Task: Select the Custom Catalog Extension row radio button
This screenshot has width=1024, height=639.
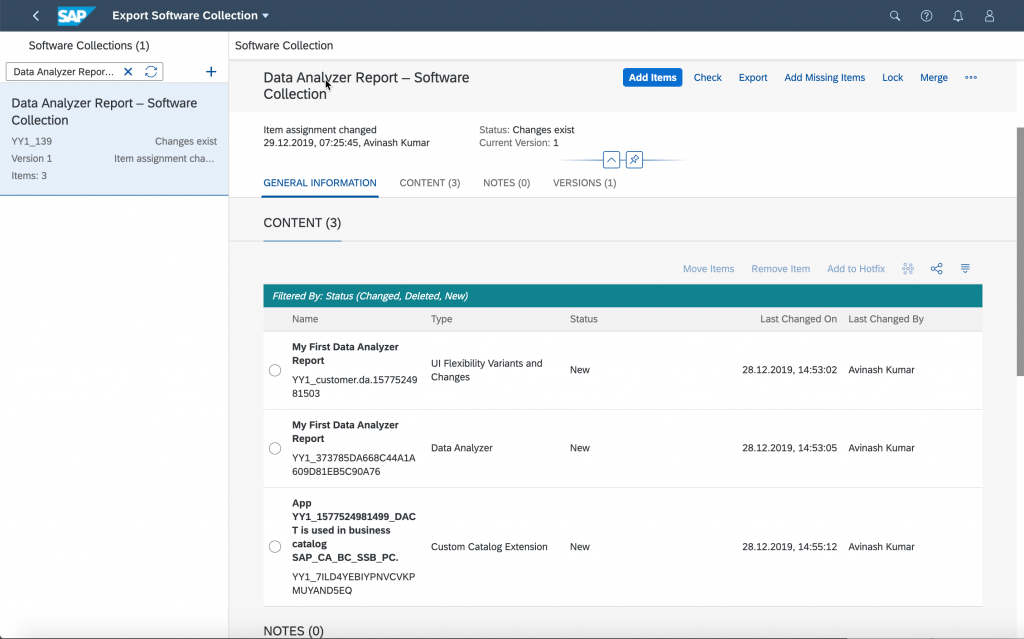Action: point(275,547)
